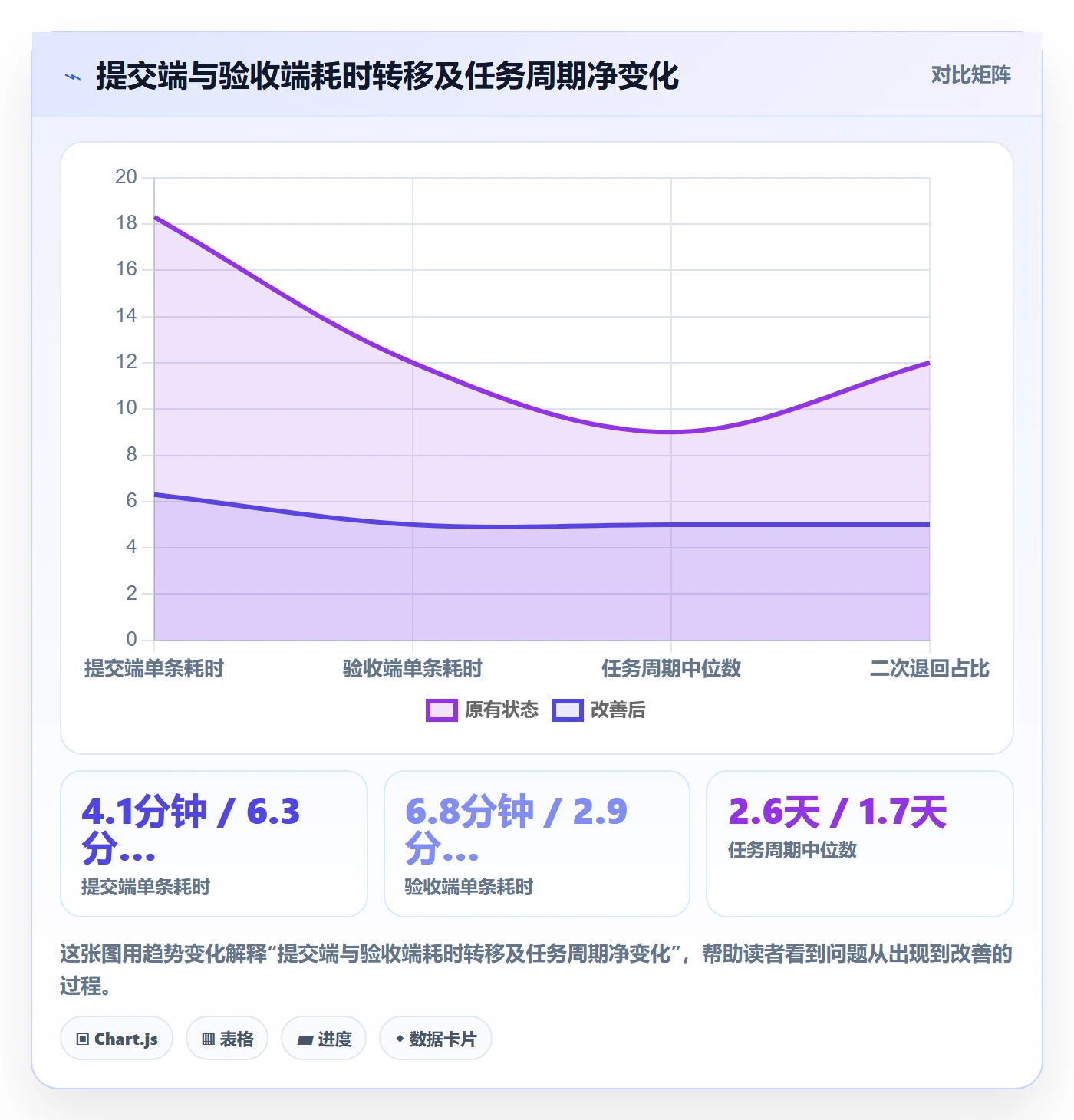Open the 任务周期中位数 data card
Image resolution: width=1074 pixels, height=1120 pixels.
point(860,844)
